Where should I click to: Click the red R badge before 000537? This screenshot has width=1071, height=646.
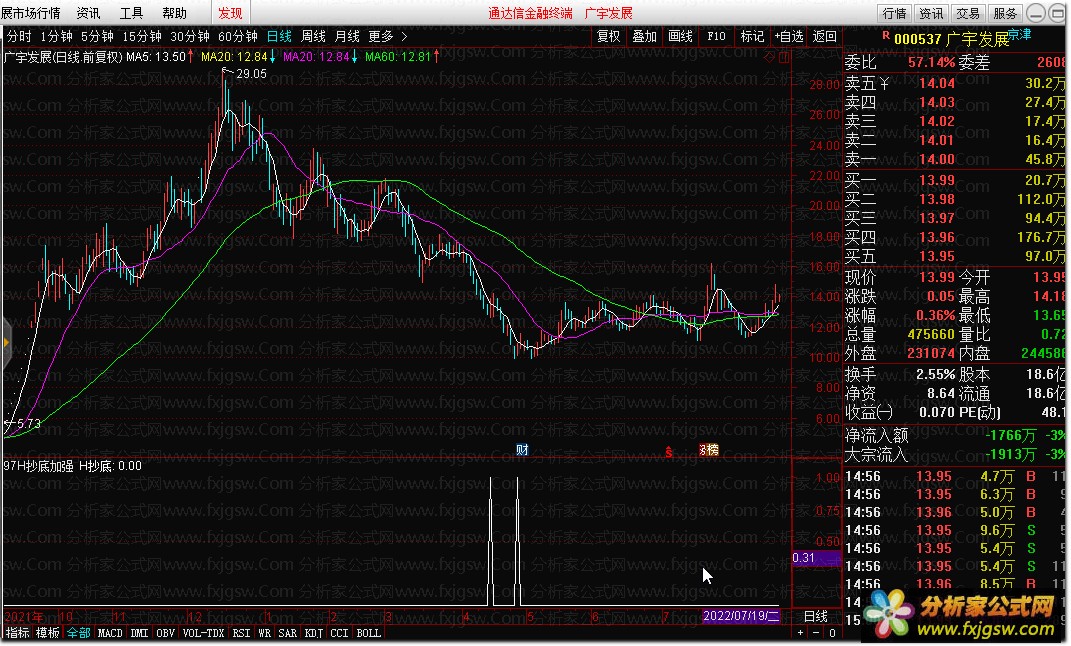tap(886, 36)
